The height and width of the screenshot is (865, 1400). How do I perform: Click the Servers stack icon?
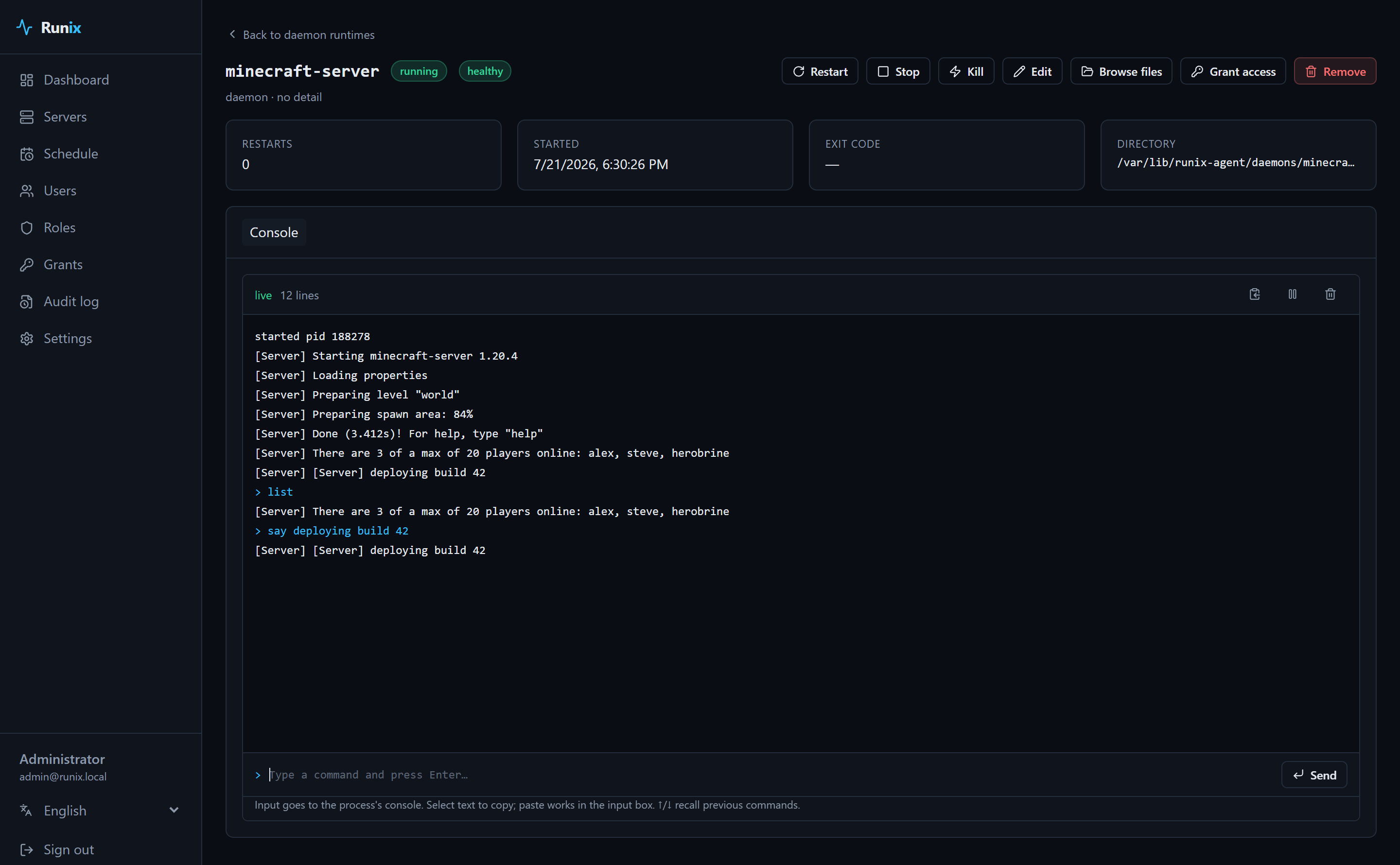tap(26, 117)
